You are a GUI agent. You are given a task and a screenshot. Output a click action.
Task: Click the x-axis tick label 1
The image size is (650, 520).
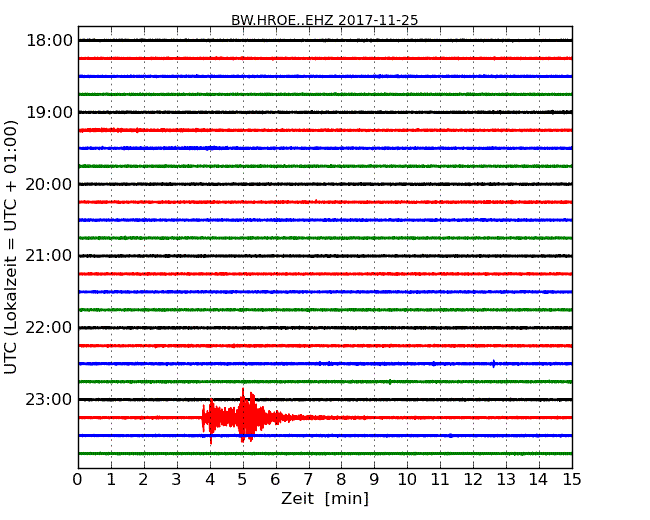coord(111,480)
